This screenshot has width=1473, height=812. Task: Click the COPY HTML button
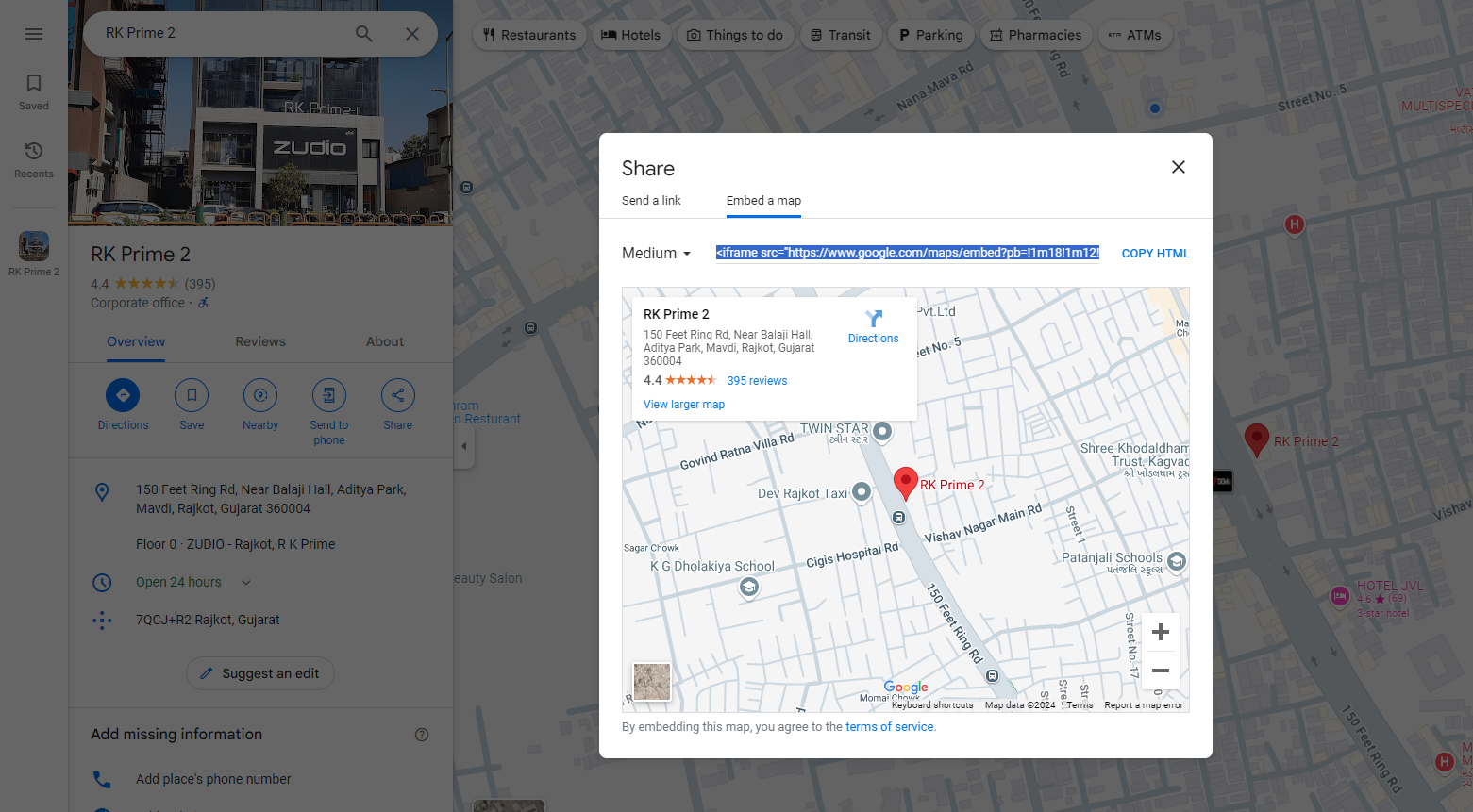[1155, 254]
